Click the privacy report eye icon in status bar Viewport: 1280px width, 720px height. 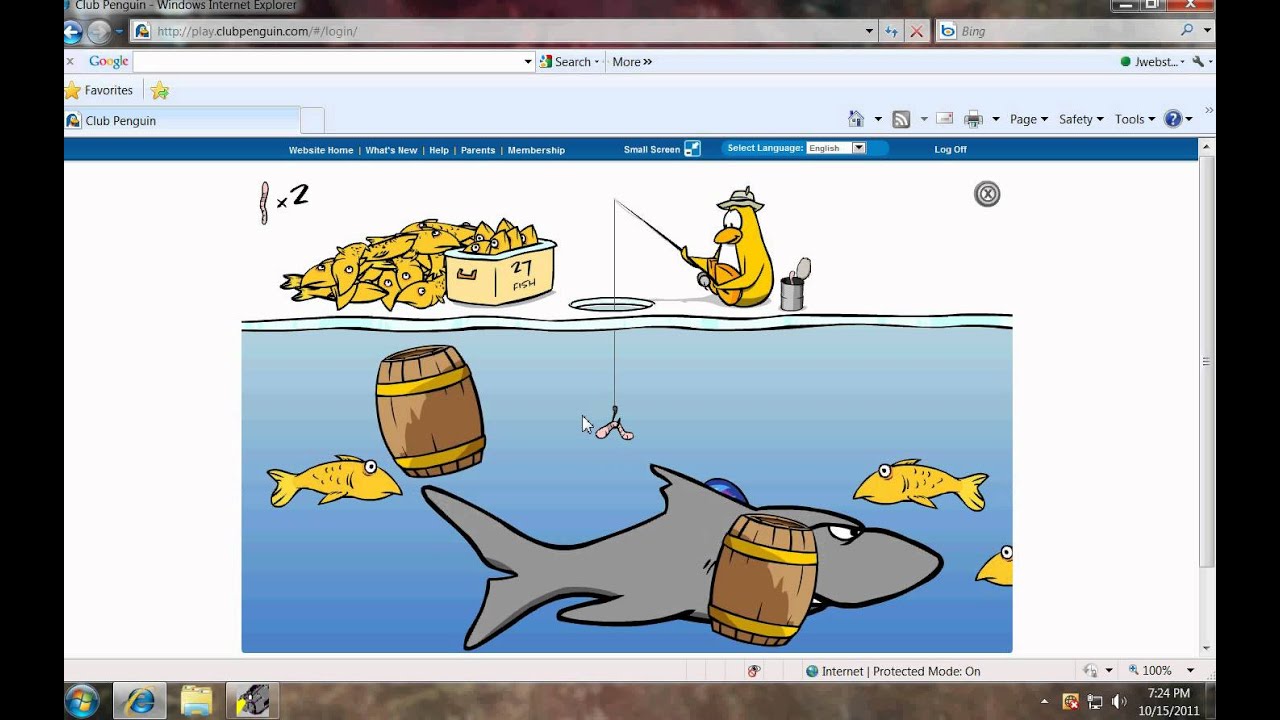(x=754, y=671)
